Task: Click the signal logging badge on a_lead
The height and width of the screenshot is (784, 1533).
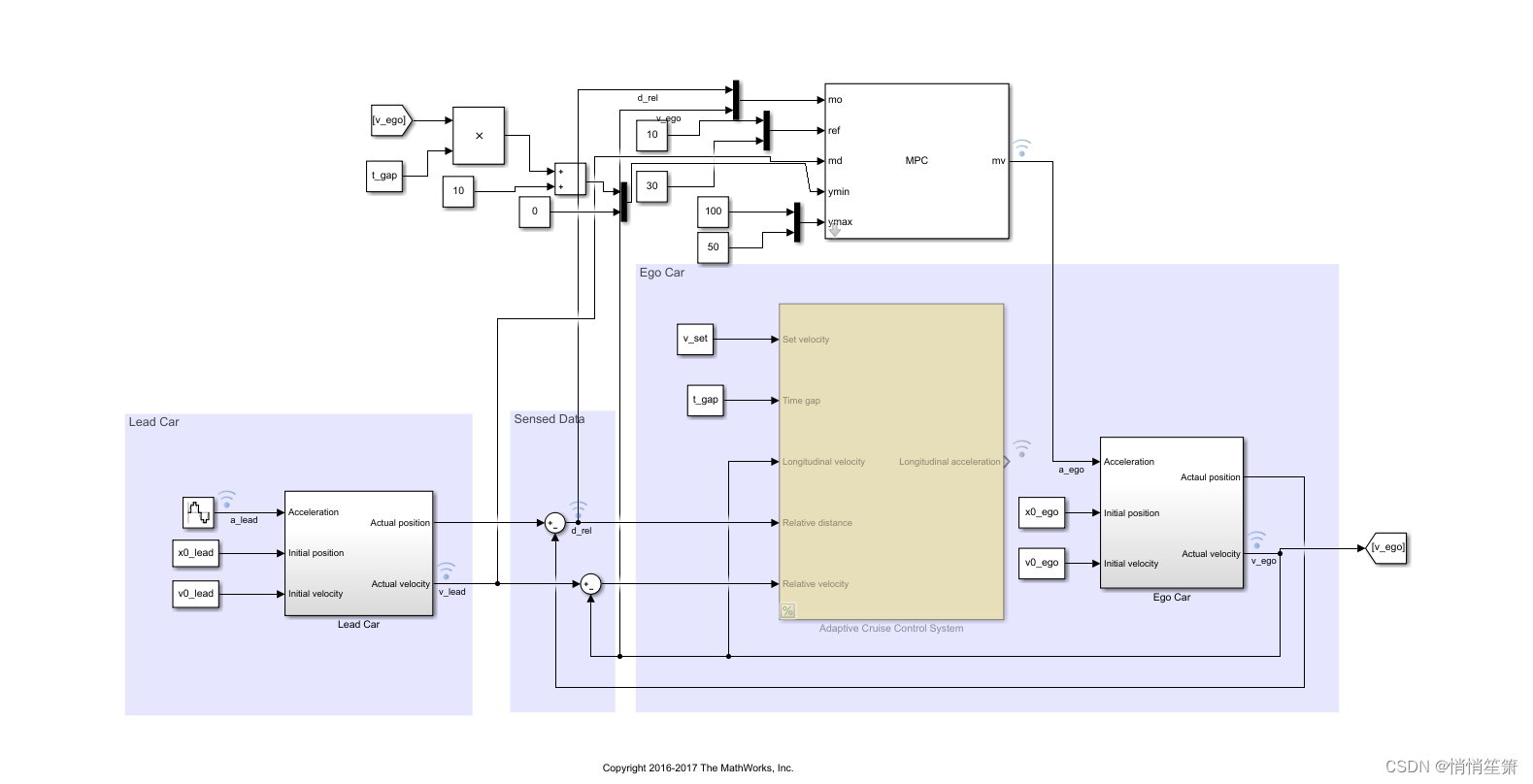Action: point(226,500)
